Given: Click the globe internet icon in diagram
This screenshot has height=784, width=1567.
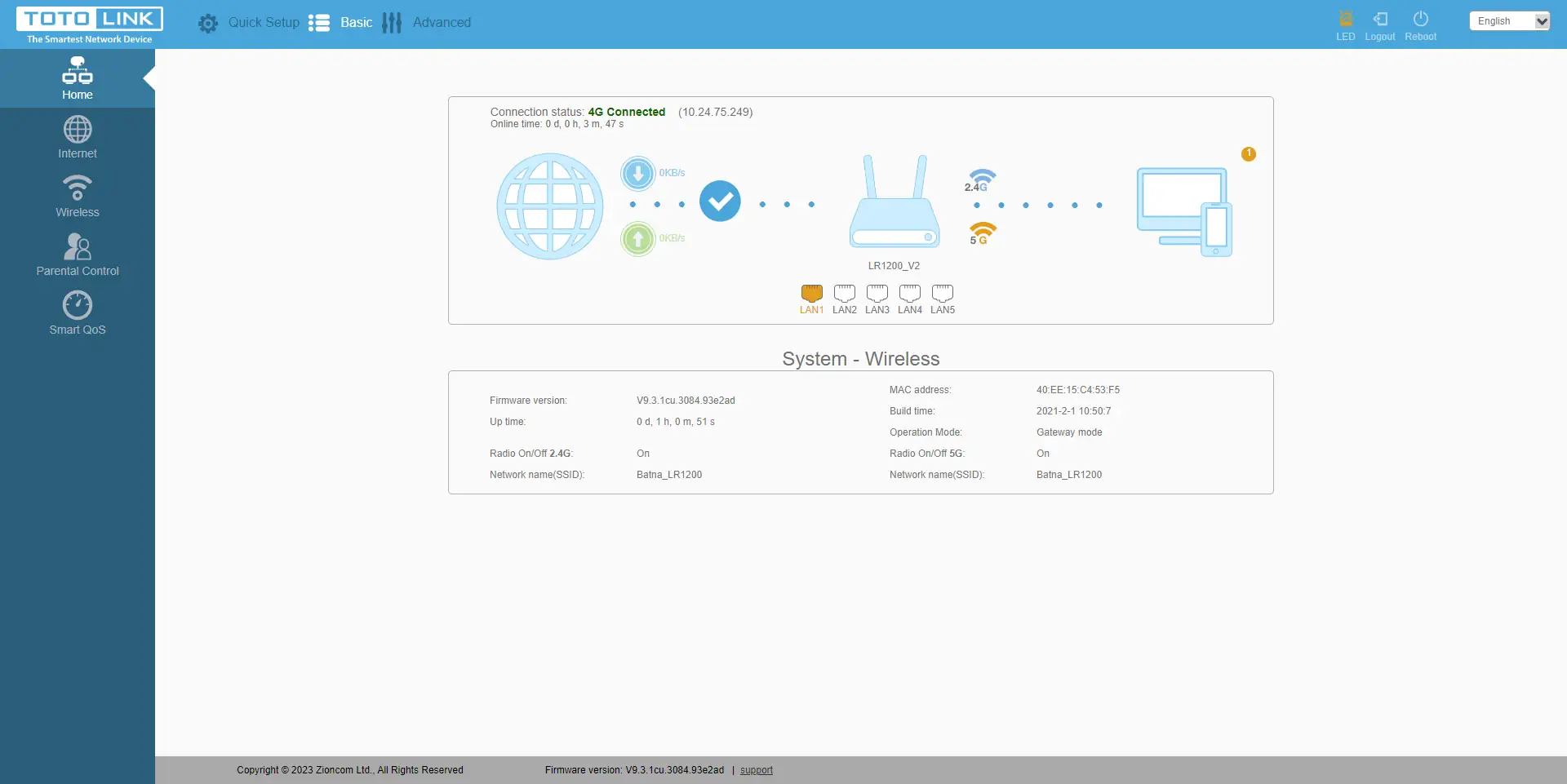Looking at the screenshot, I should click(x=550, y=206).
